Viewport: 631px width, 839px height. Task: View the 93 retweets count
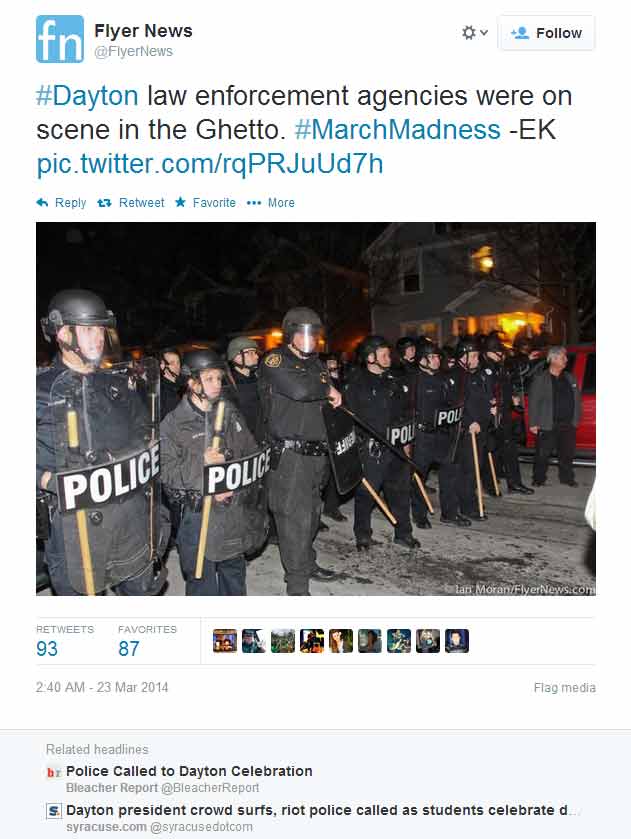47,649
